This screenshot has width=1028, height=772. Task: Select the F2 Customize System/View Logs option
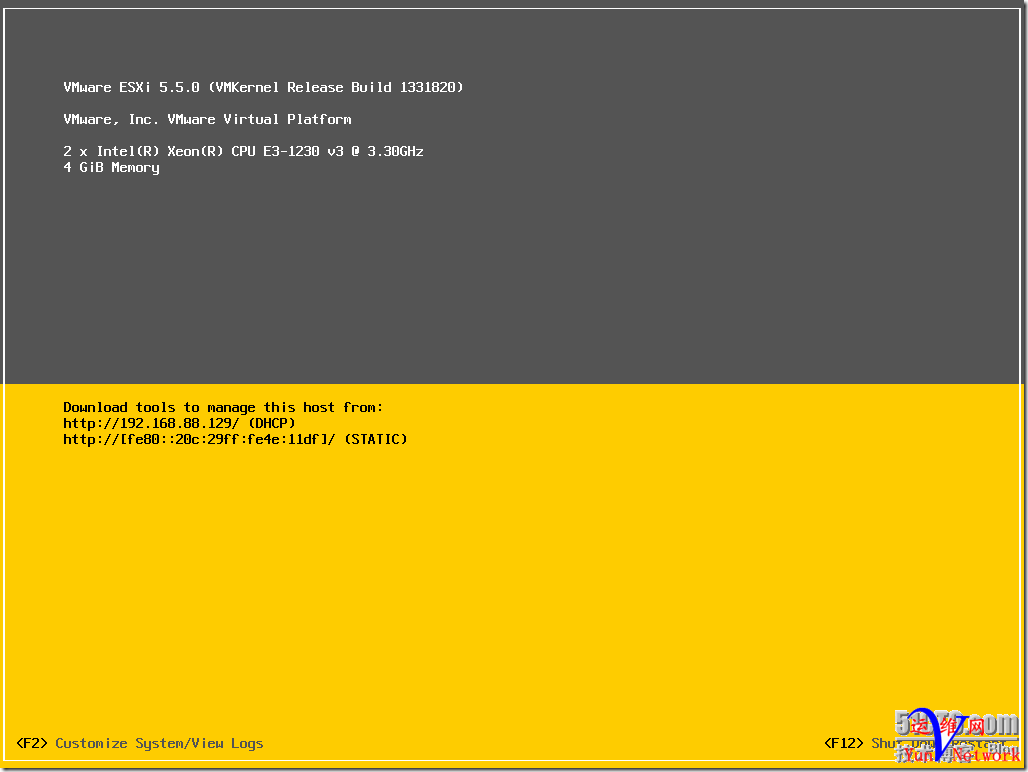pos(140,743)
